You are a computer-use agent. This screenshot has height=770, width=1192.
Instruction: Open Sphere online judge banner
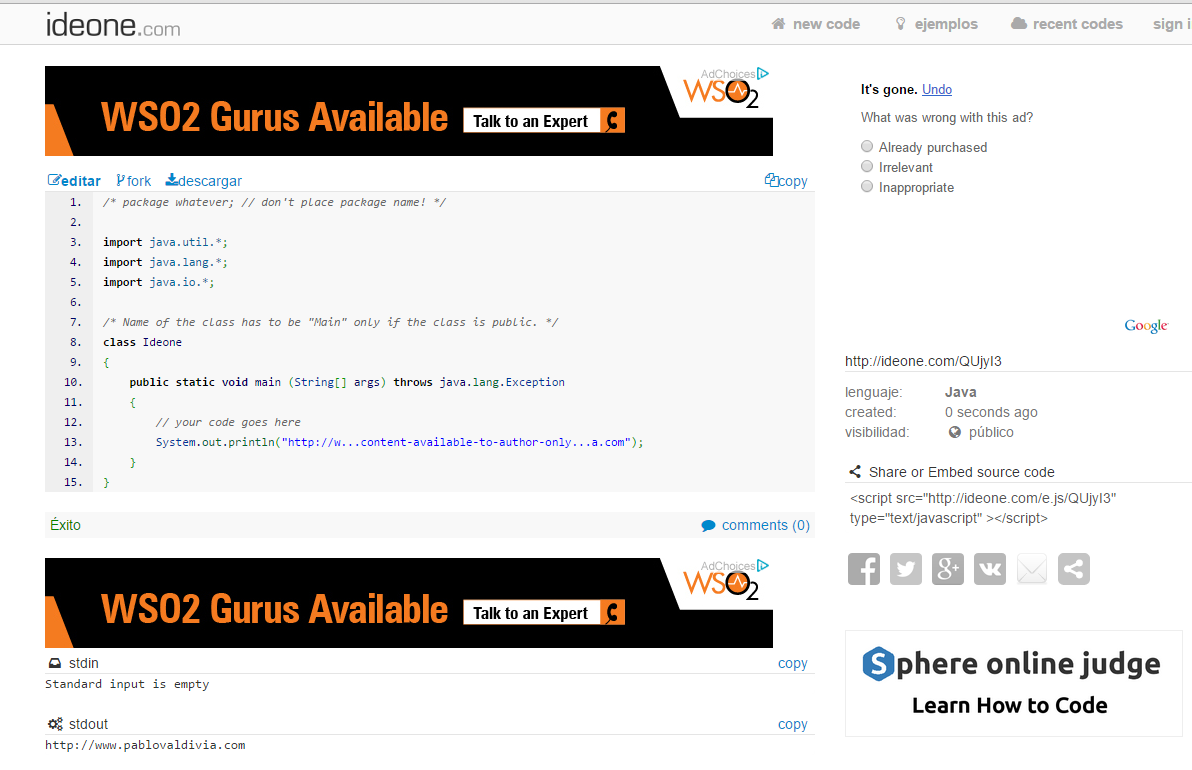pos(1013,683)
